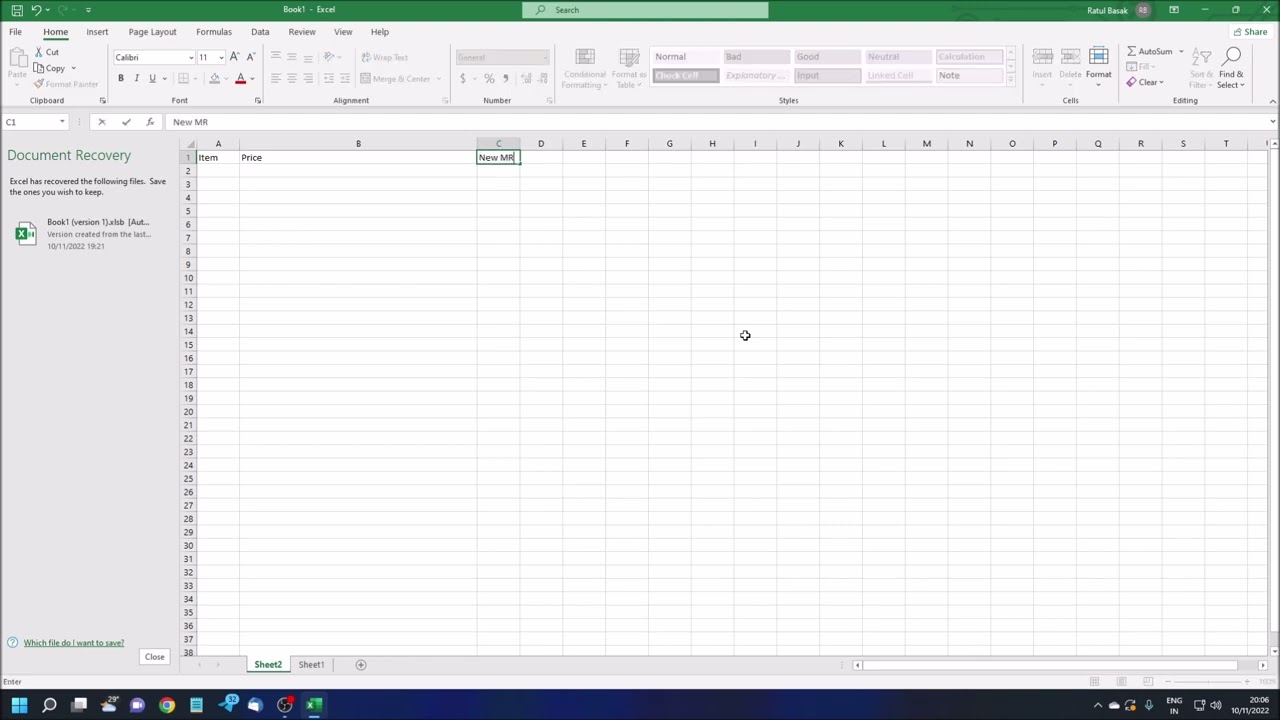The image size is (1280, 720).
Task: Open the File menu
Action: coord(15,32)
